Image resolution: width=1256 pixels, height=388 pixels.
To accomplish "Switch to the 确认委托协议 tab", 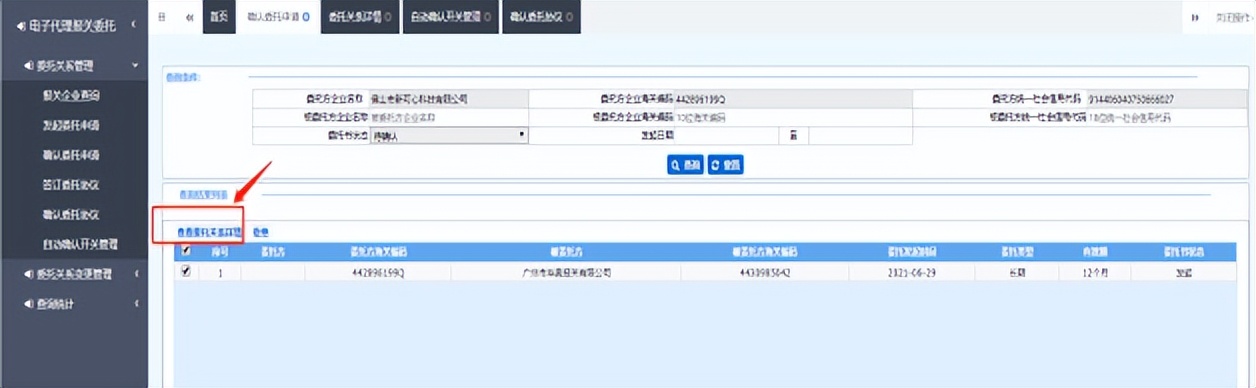I will 541,17.
